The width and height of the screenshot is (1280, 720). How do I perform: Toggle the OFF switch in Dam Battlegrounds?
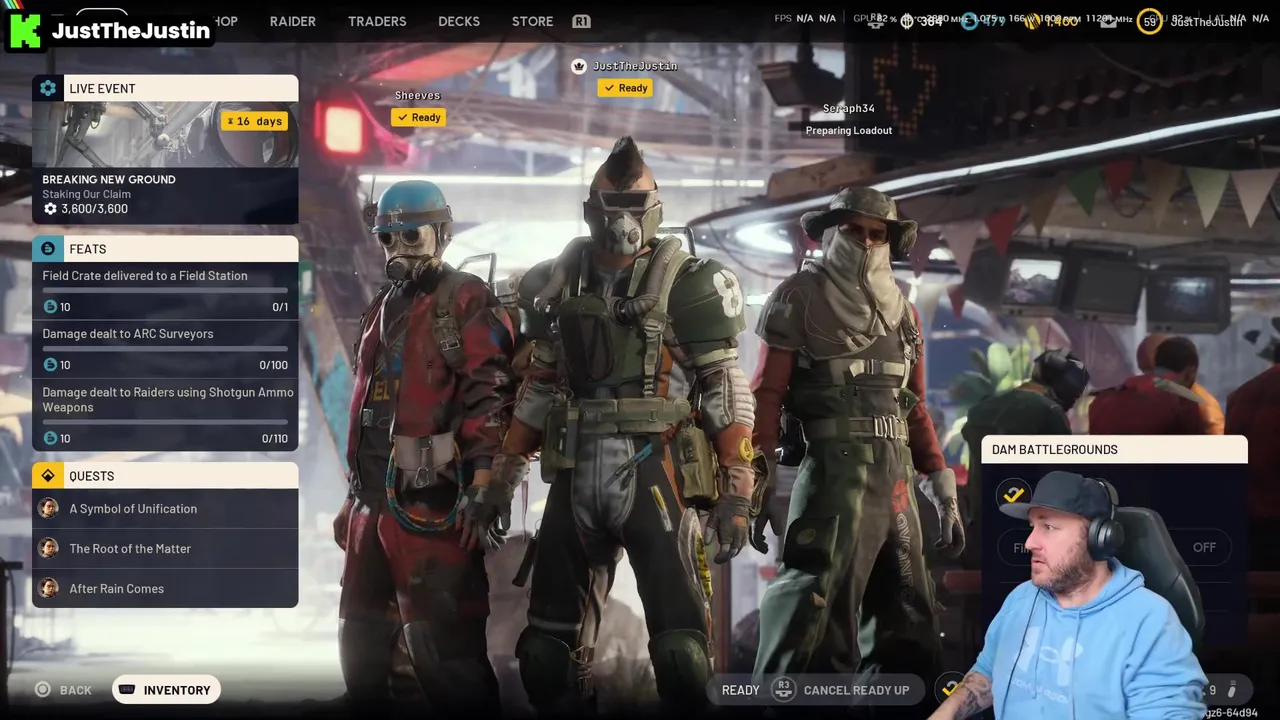tap(1204, 547)
